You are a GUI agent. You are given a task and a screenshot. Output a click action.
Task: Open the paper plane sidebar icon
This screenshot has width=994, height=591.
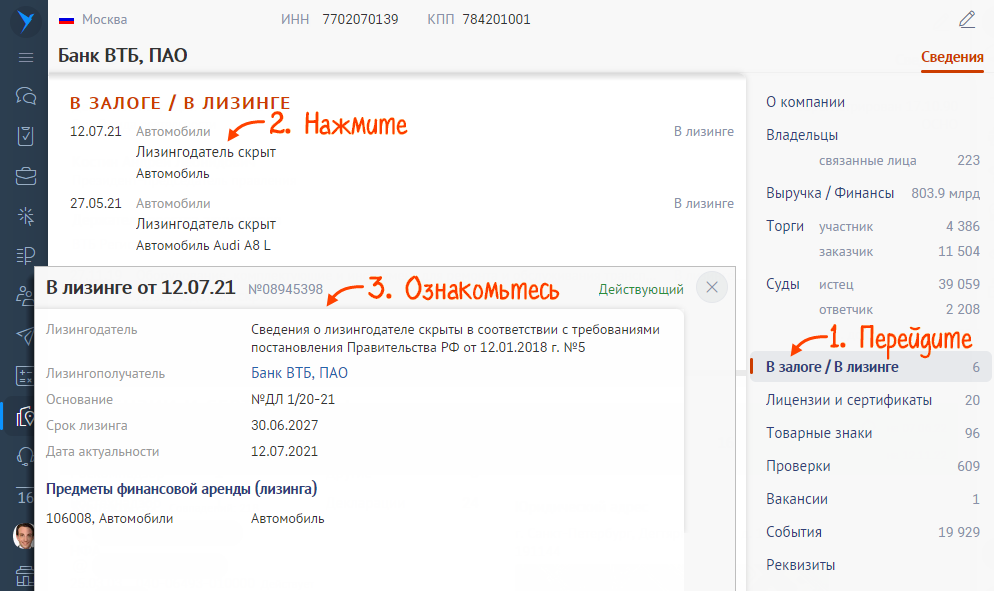25,335
